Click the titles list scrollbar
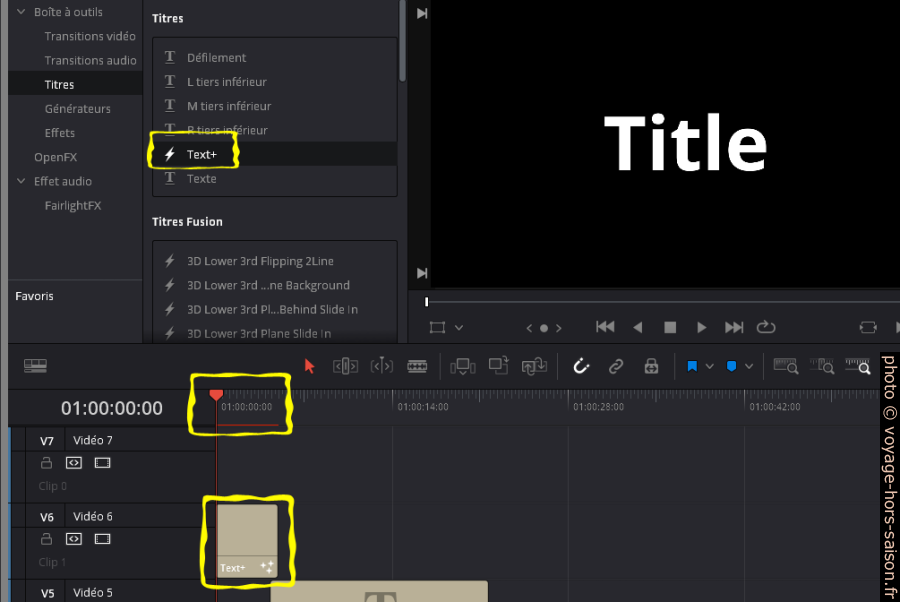900x602 pixels. point(402,40)
